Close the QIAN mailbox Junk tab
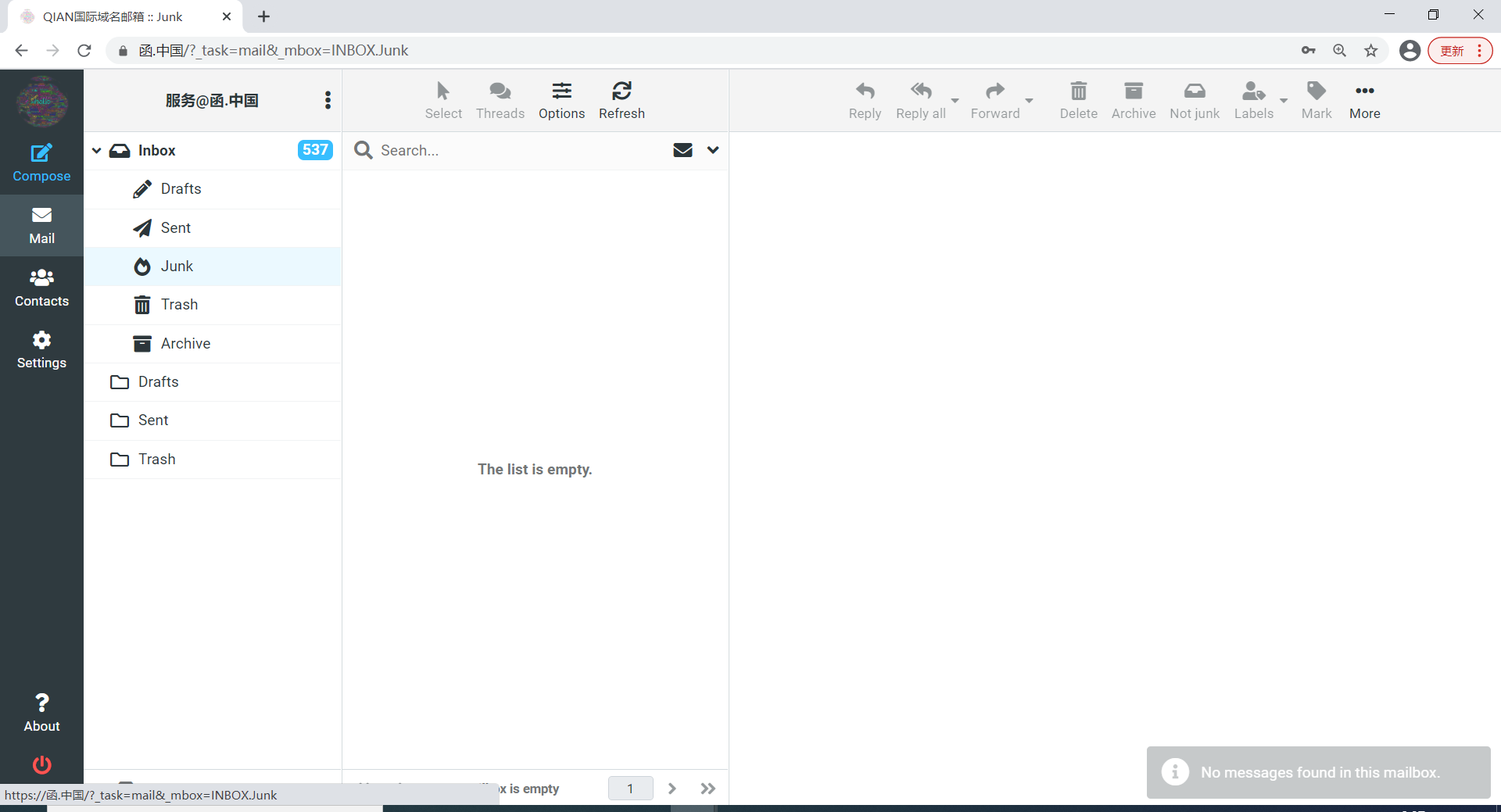The width and height of the screenshot is (1501, 812). click(x=227, y=16)
